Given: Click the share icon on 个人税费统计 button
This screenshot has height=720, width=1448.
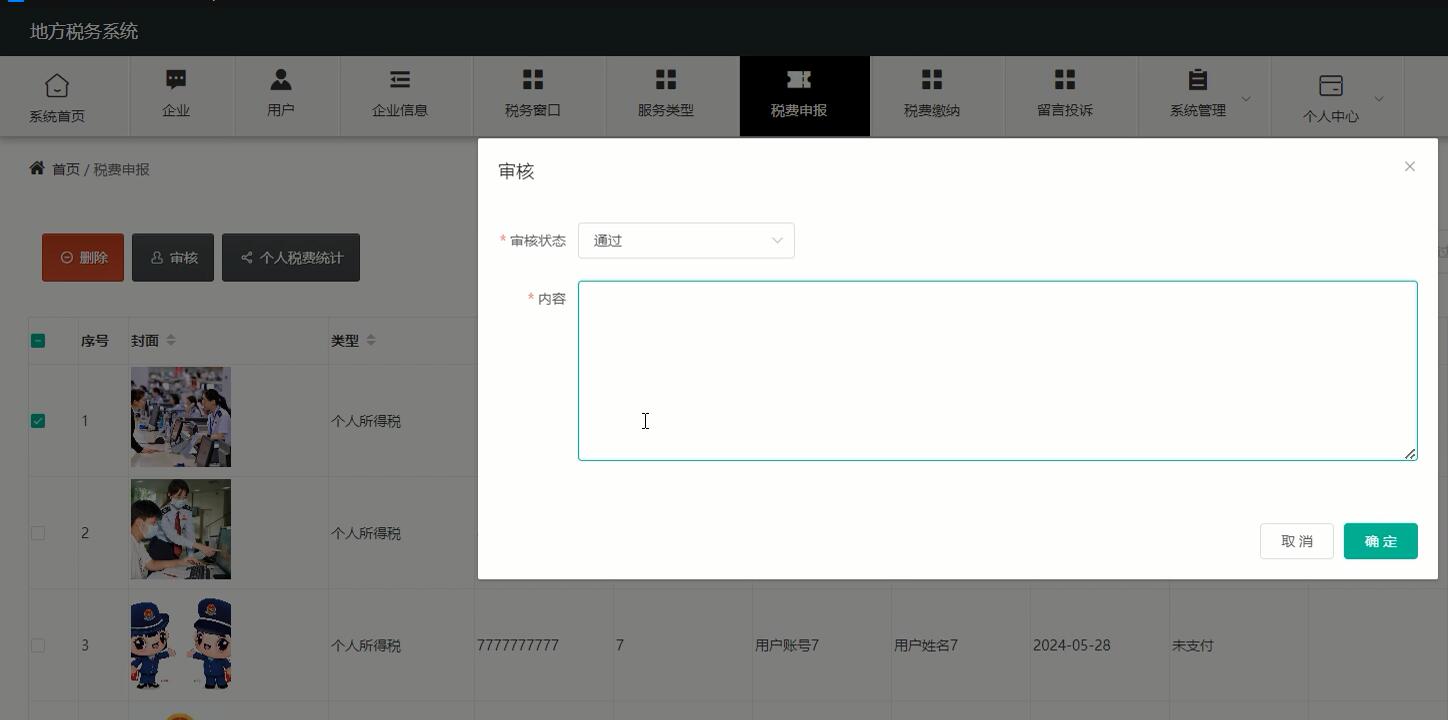Looking at the screenshot, I should click(247, 257).
